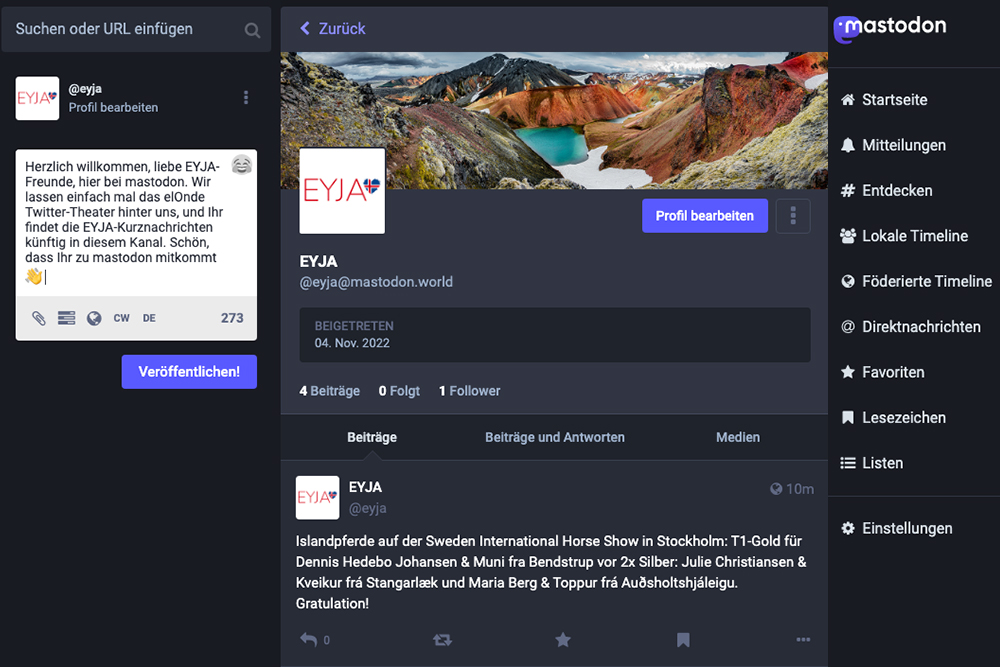
Task: Publish the post with Veröffentlichen!
Action: pyautogui.click(x=189, y=372)
